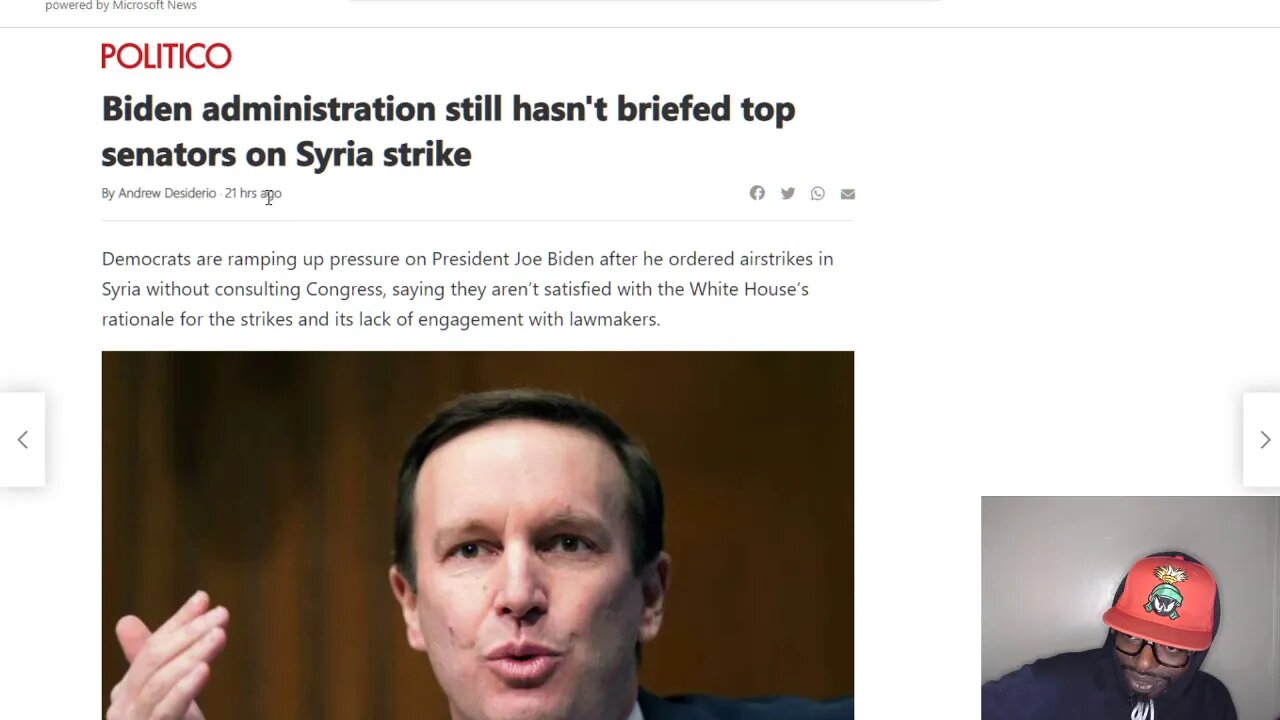Email the article using envelope icon
1280x720 pixels.
coord(848,194)
